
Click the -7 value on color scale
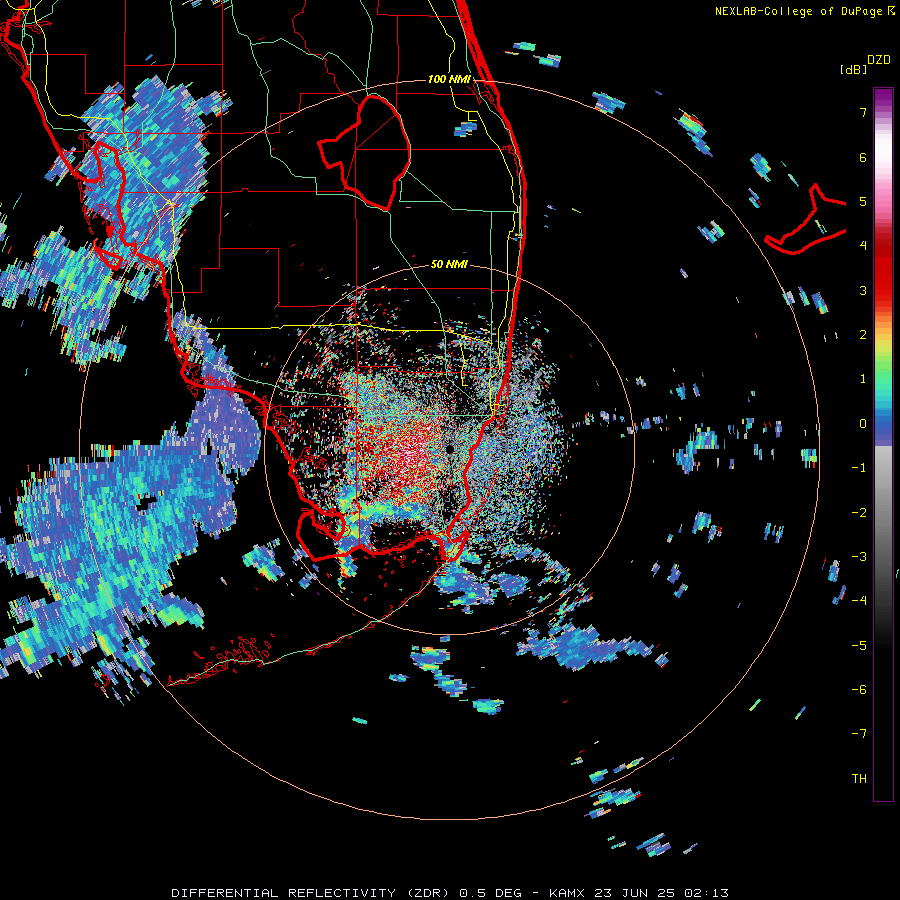click(x=859, y=734)
